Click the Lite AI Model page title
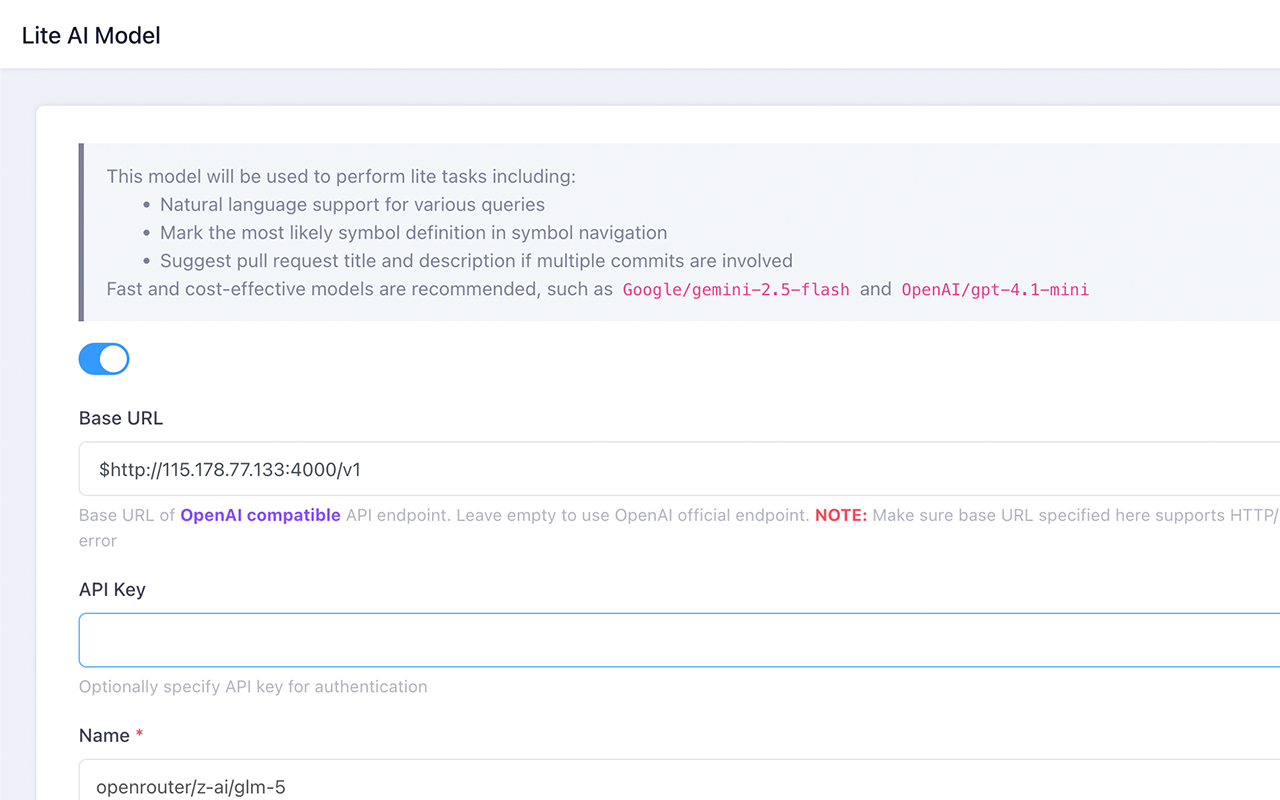The height and width of the screenshot is (800, 1280). (91, 35)
